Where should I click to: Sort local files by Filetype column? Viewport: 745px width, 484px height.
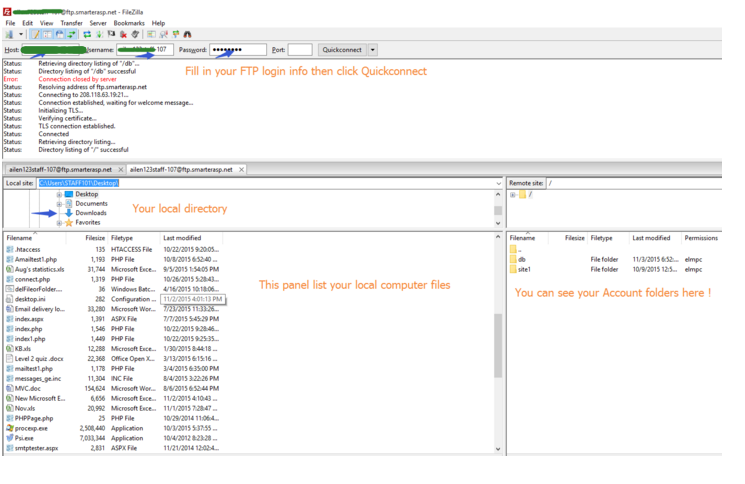[134, 238]
